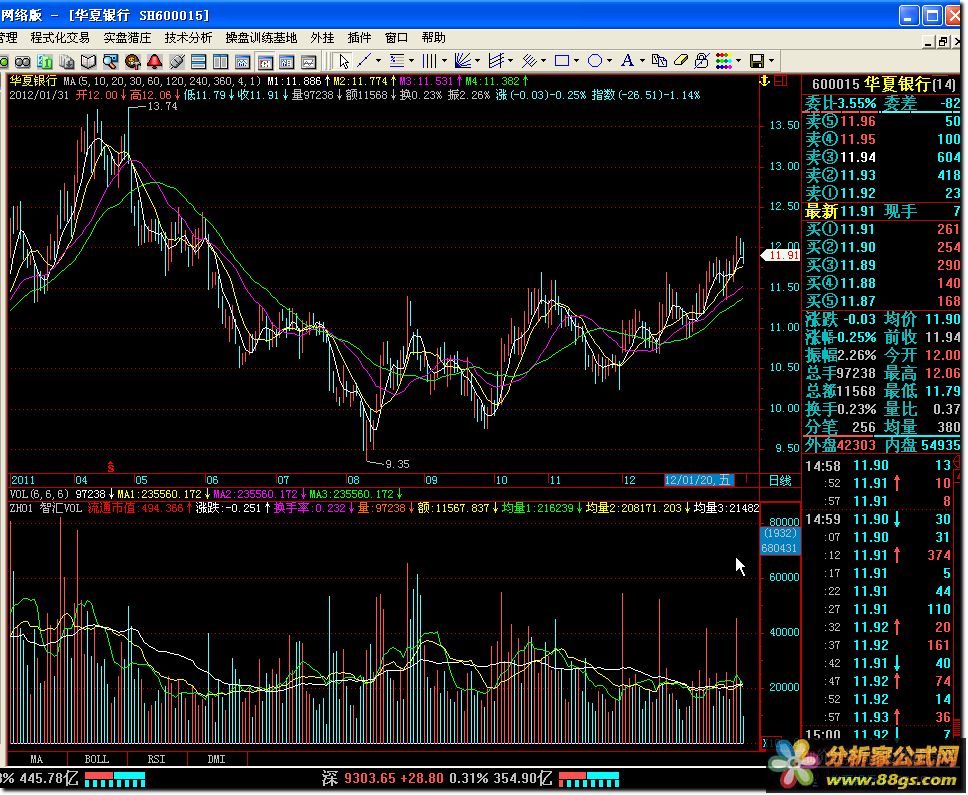Select the rectangle drawing tool
The height and width of the screenshot is (795, 968).
[x=562, y=60]
